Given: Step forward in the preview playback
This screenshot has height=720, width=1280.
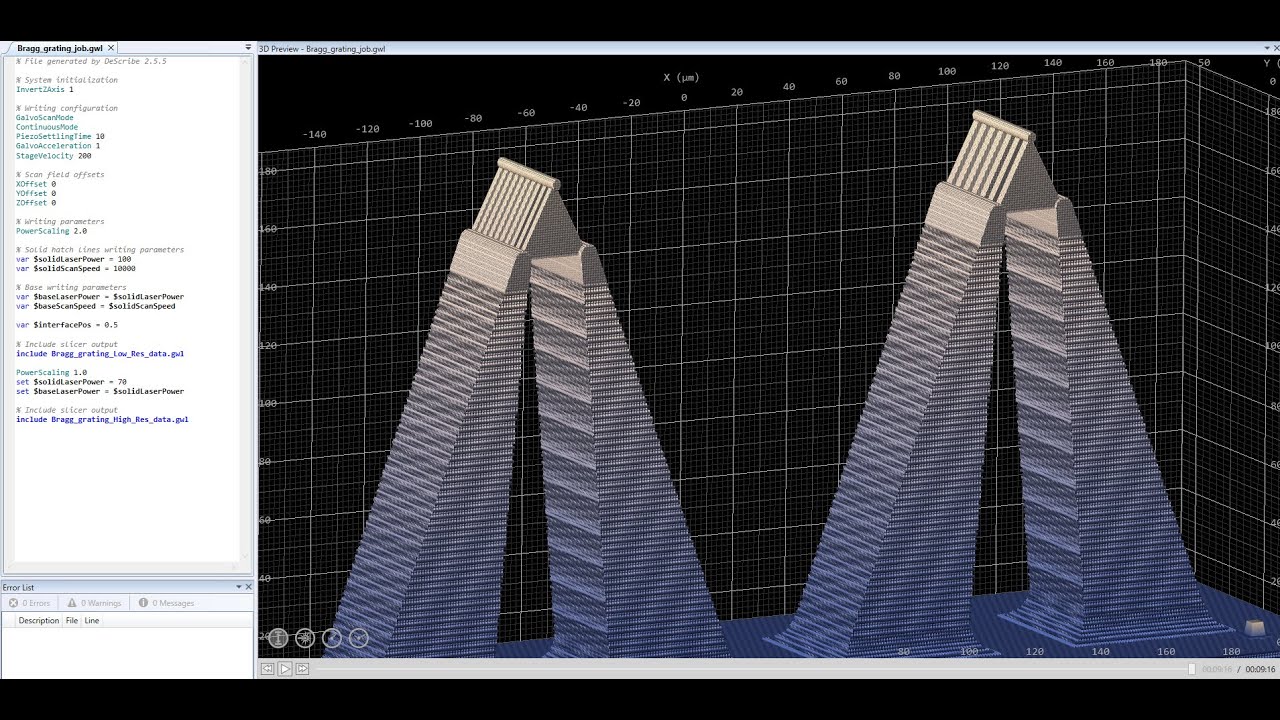Looking at the screenshot, I should pos(302,669).
